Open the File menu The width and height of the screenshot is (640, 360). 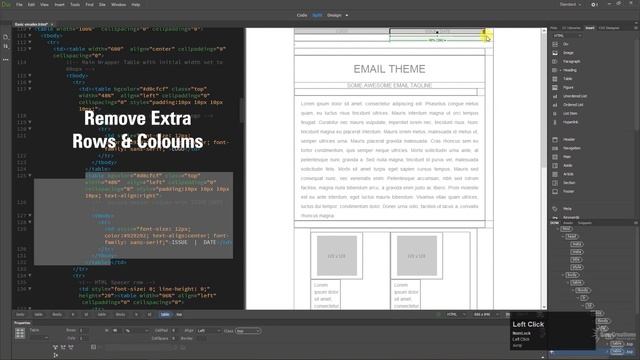(x=19, y=4)
